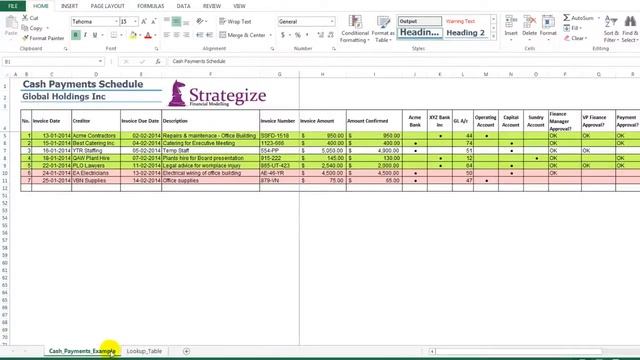Cut the selection with the scissors icon
This screenshot has width=640, height=360.
[x=25, y=18]
